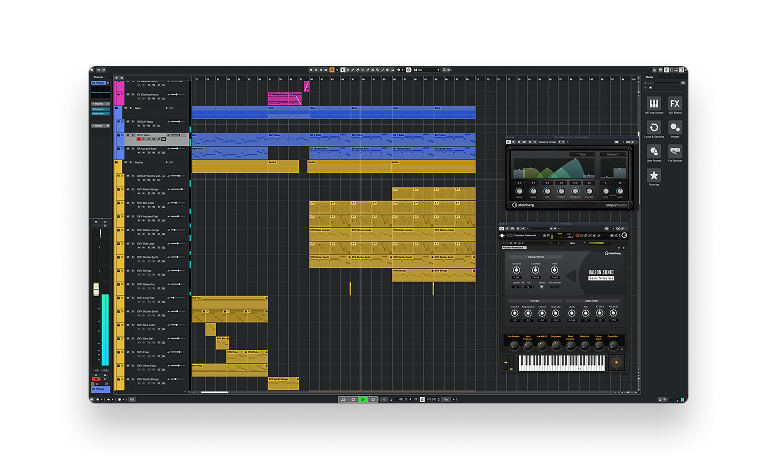Click the orange sphere XY pad
The image size is (777, 468).
tap(616, 363)
